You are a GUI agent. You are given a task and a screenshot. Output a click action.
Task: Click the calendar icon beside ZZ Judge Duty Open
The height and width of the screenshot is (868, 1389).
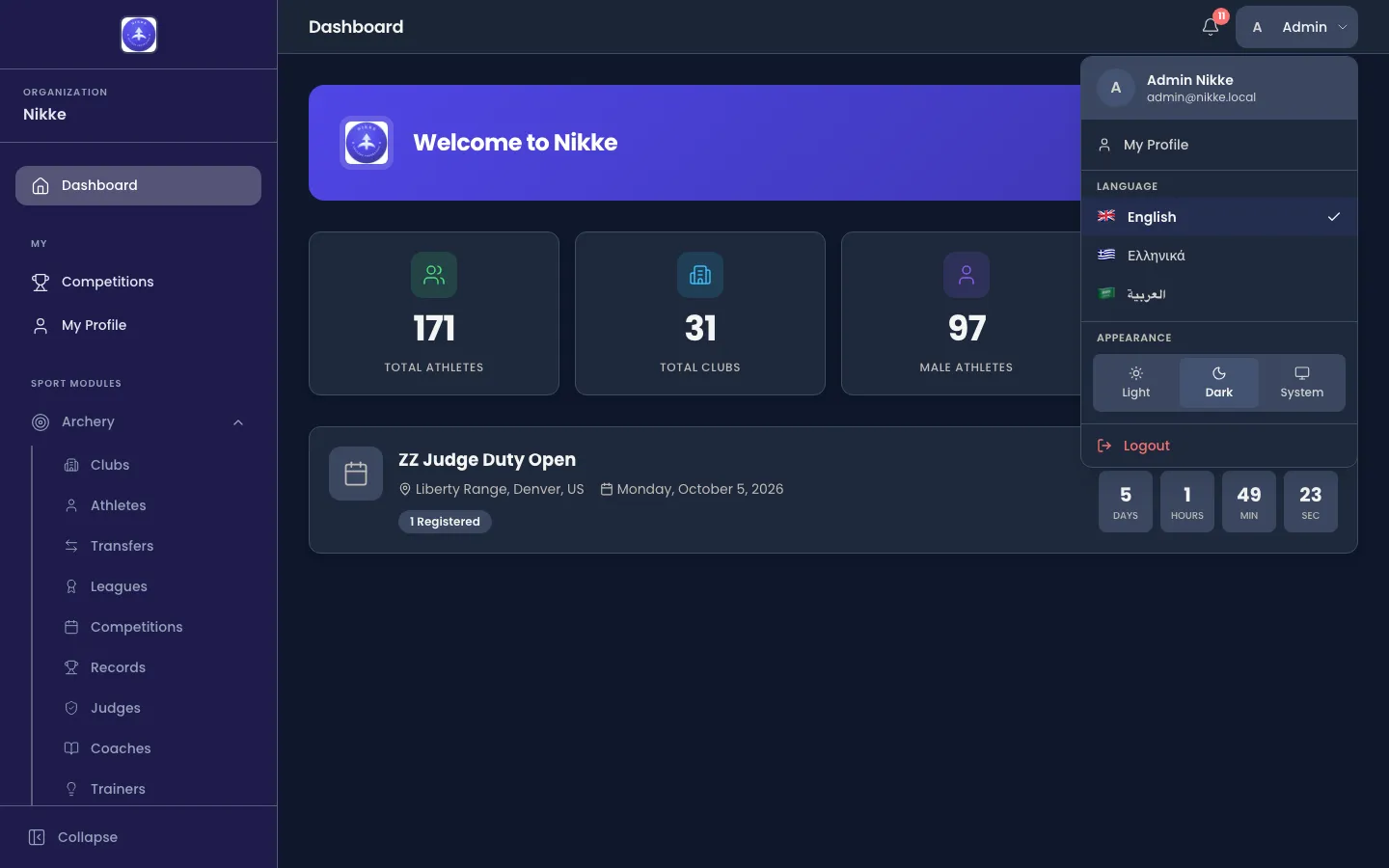[356, 474]
